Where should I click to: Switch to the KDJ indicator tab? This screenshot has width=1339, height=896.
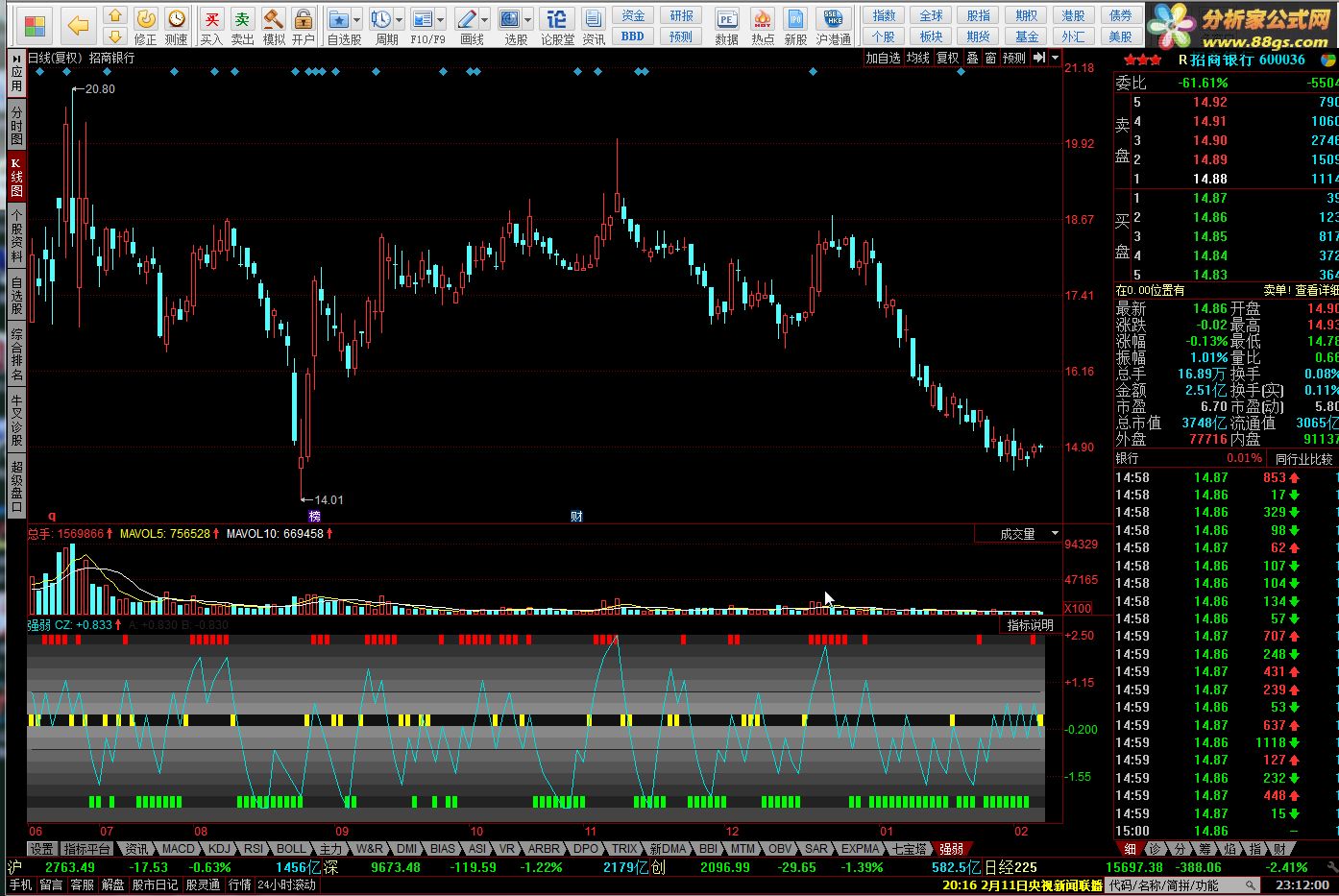220,849
